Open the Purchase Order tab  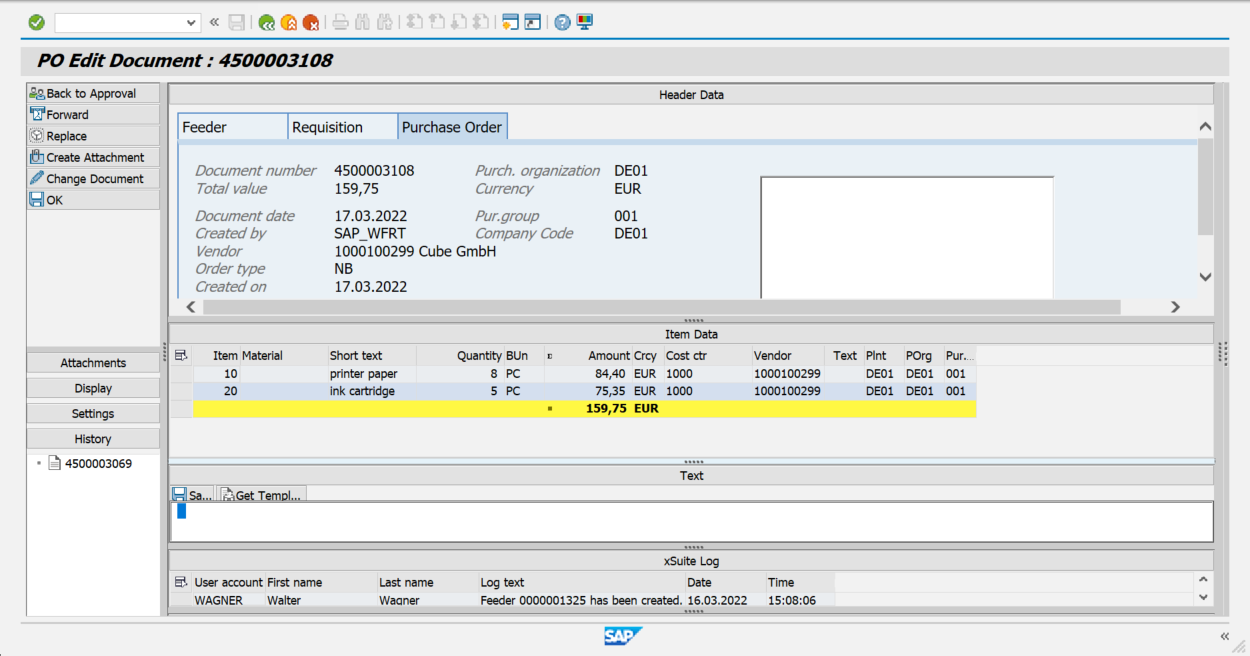452,126
